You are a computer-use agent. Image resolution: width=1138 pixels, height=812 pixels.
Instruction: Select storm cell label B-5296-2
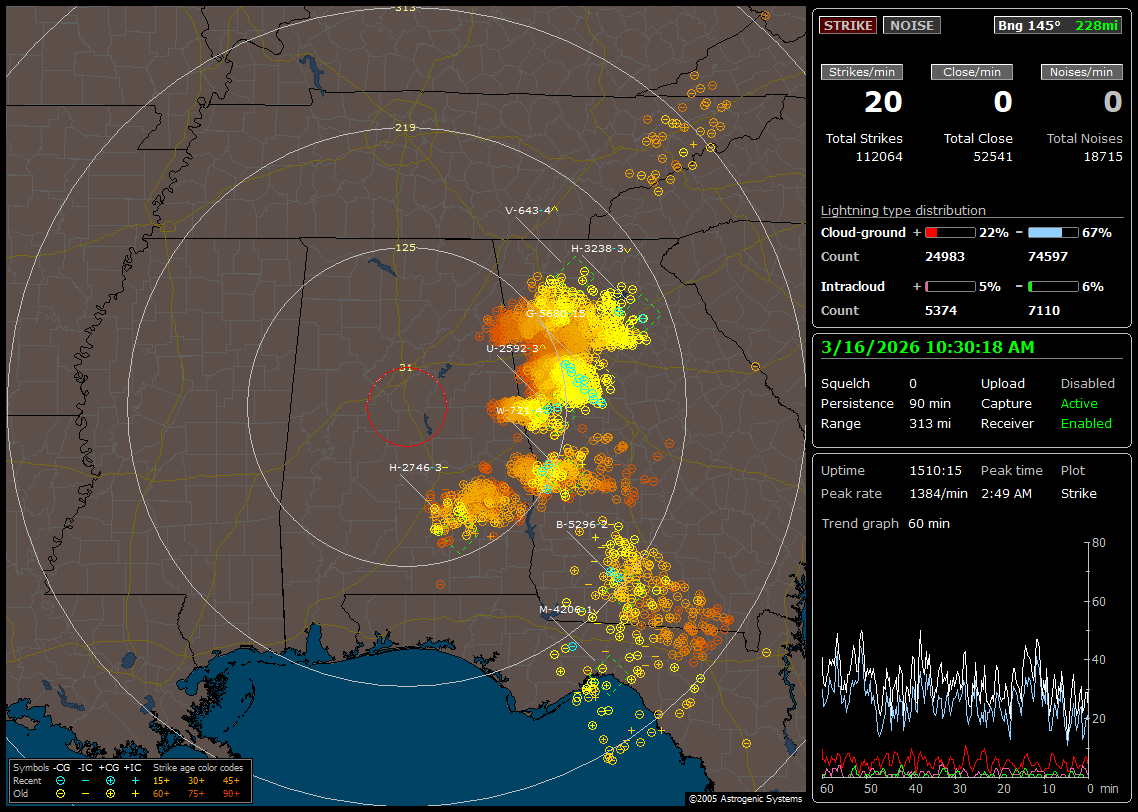(x=581, y=524)
